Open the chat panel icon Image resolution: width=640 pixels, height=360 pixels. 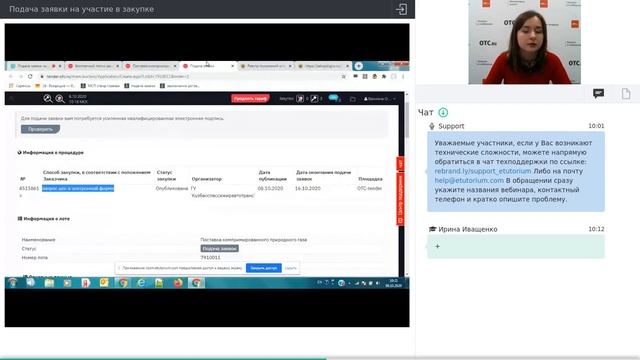(598, 94)
